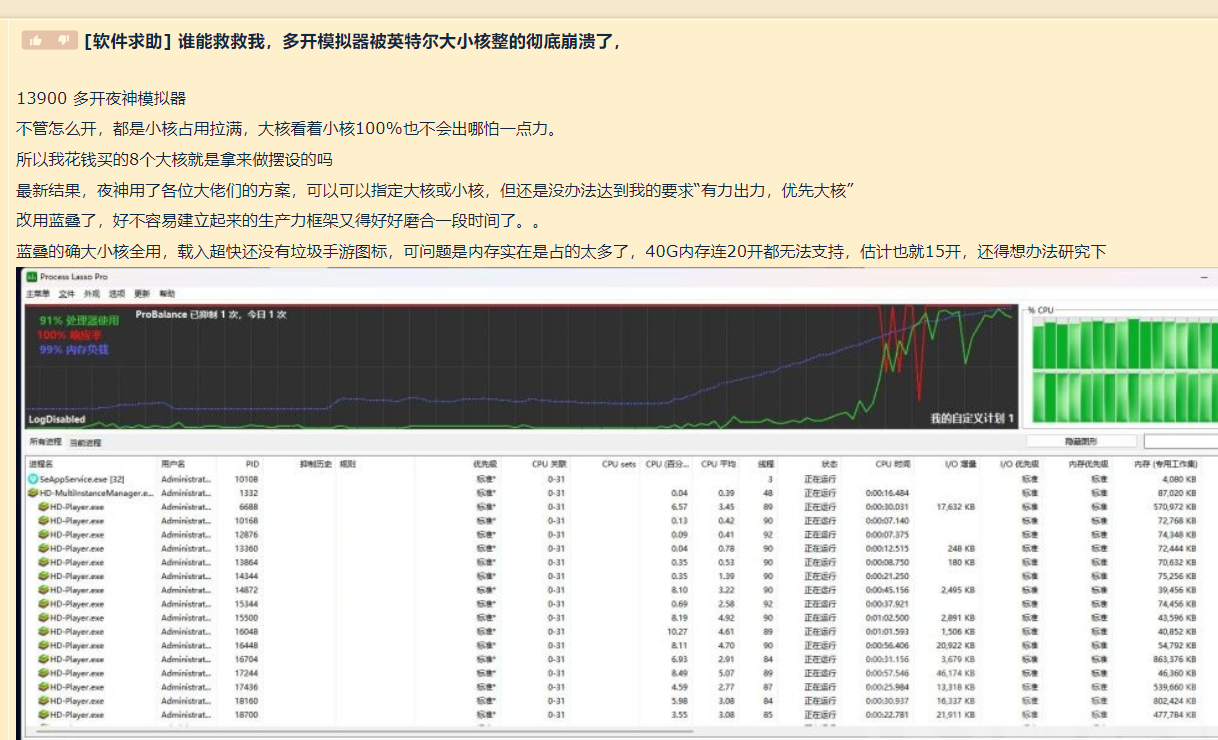Click the HD-Player.exe icon in PID 16704 row
The height and width of the screenshot is (740, 1218).
tap(44, 660)
